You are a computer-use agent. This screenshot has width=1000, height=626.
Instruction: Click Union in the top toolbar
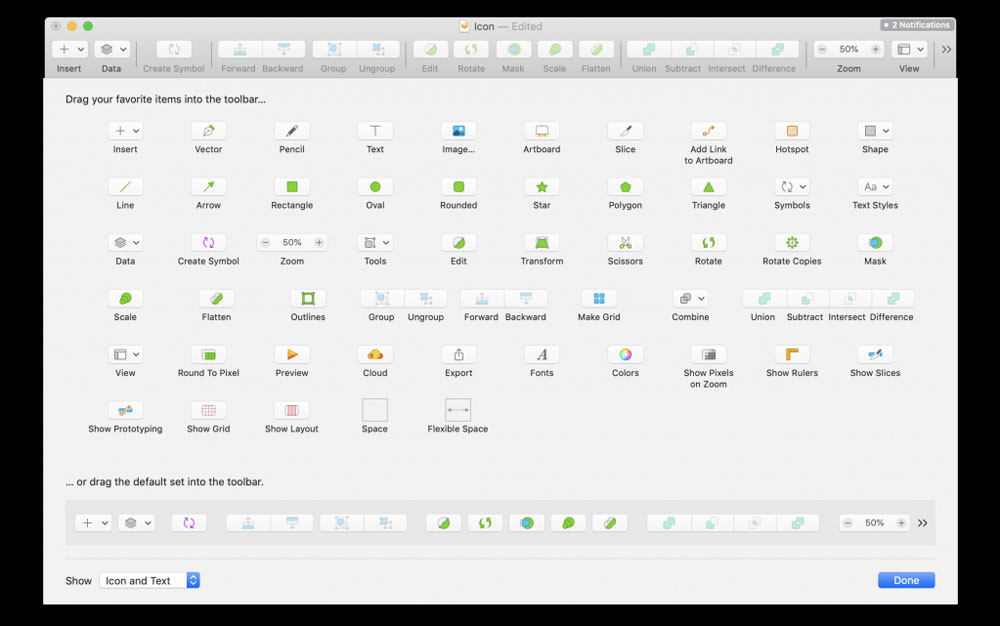(x=649, y=49)
